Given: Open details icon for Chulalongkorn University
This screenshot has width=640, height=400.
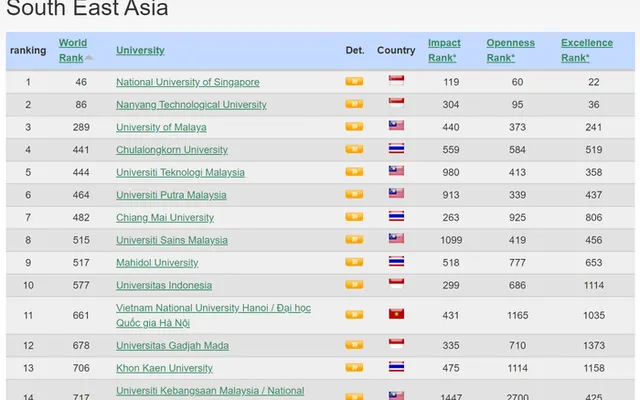Looking at the screenshot, I should (x=354, y=149).
